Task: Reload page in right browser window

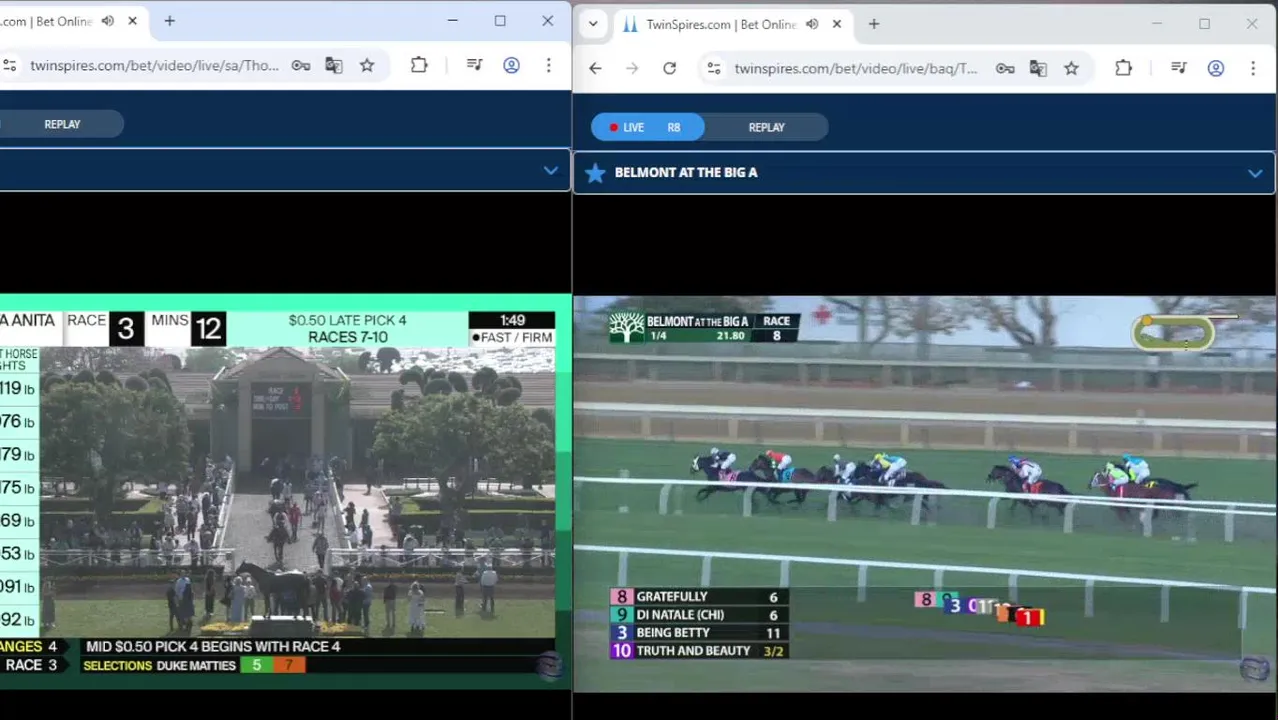Action: coord(669,68)
